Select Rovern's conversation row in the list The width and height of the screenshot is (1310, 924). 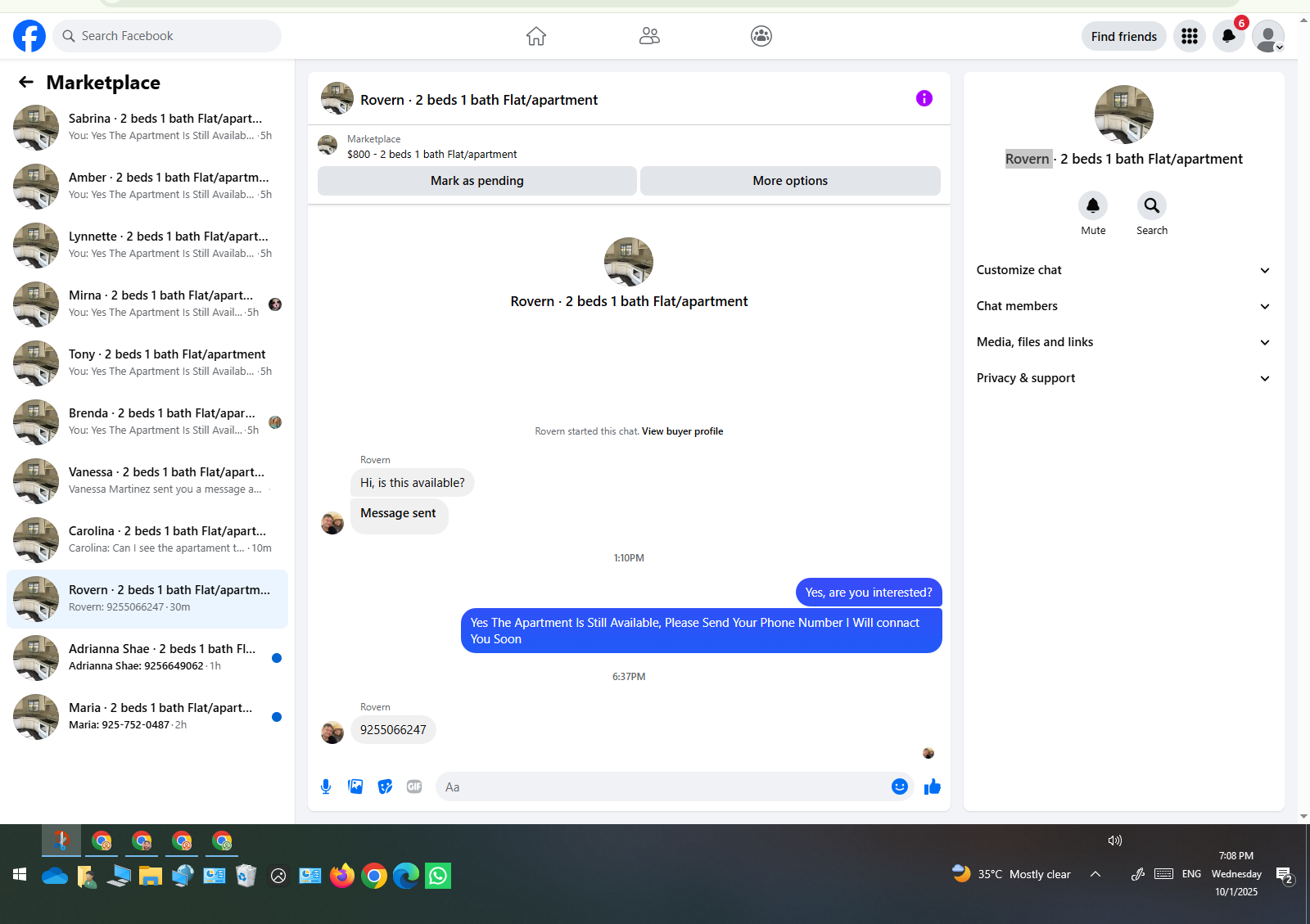[x=147, y=599]
